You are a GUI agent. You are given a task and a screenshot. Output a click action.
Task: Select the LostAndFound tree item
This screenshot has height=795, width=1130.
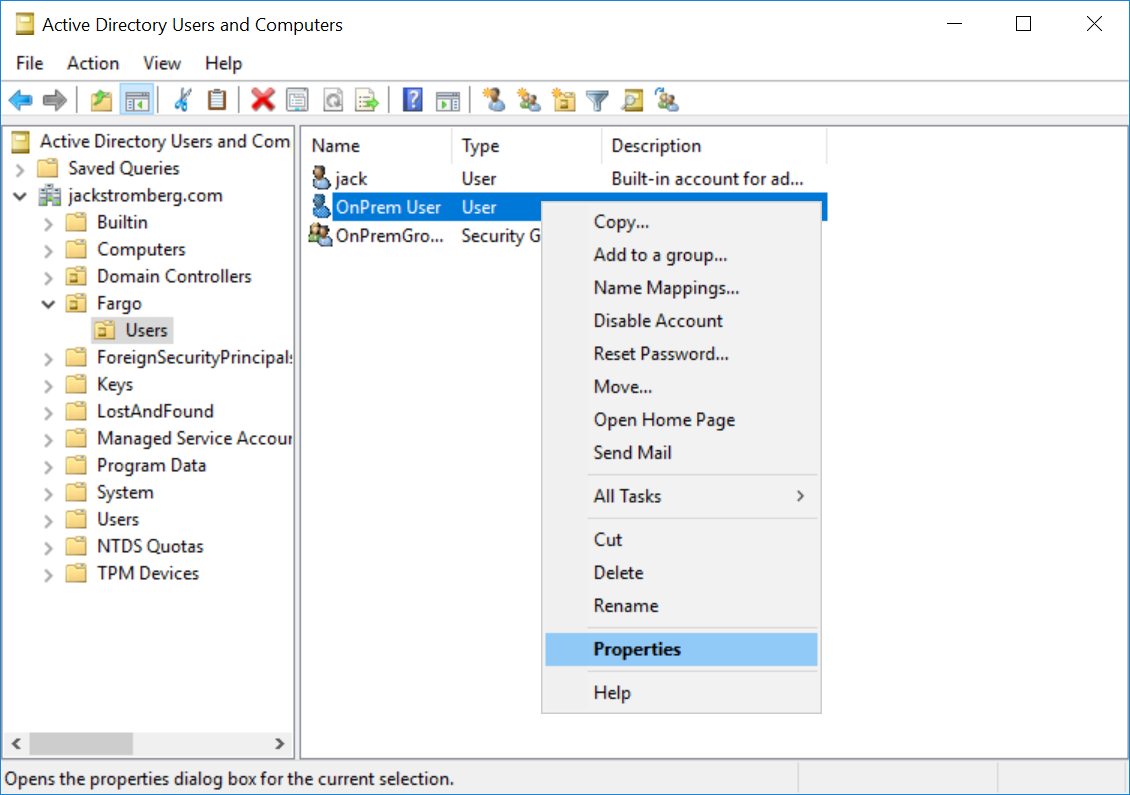tap(155, 412)
